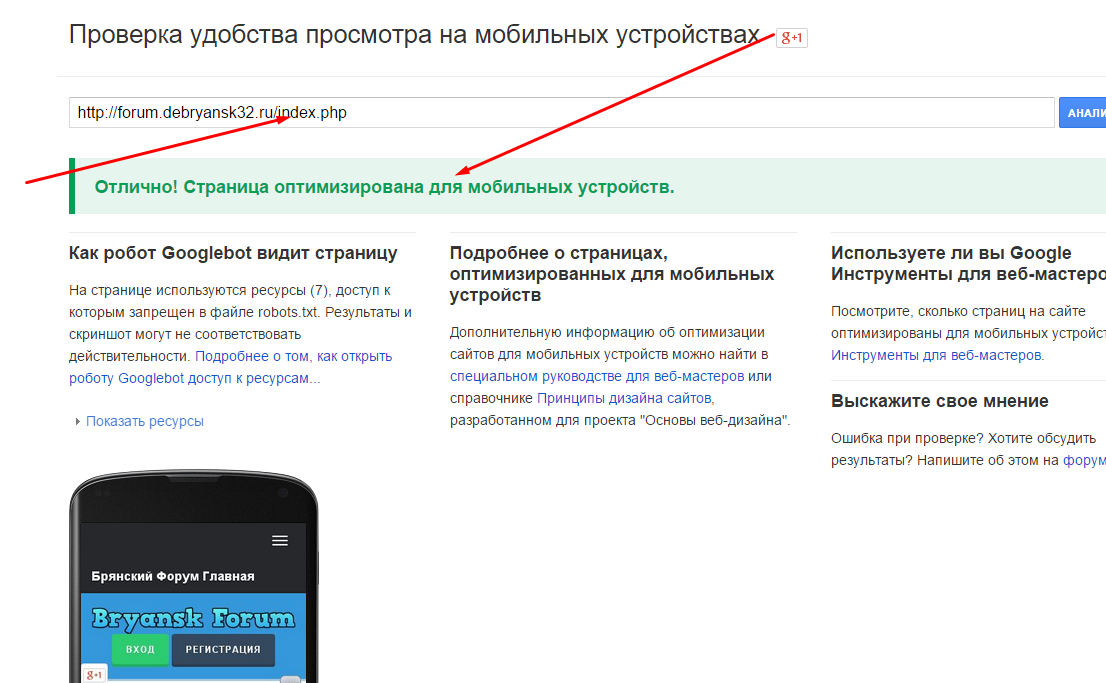
Task: Open the Принципы дизайна сайтов link
Action: pos(624,398)
